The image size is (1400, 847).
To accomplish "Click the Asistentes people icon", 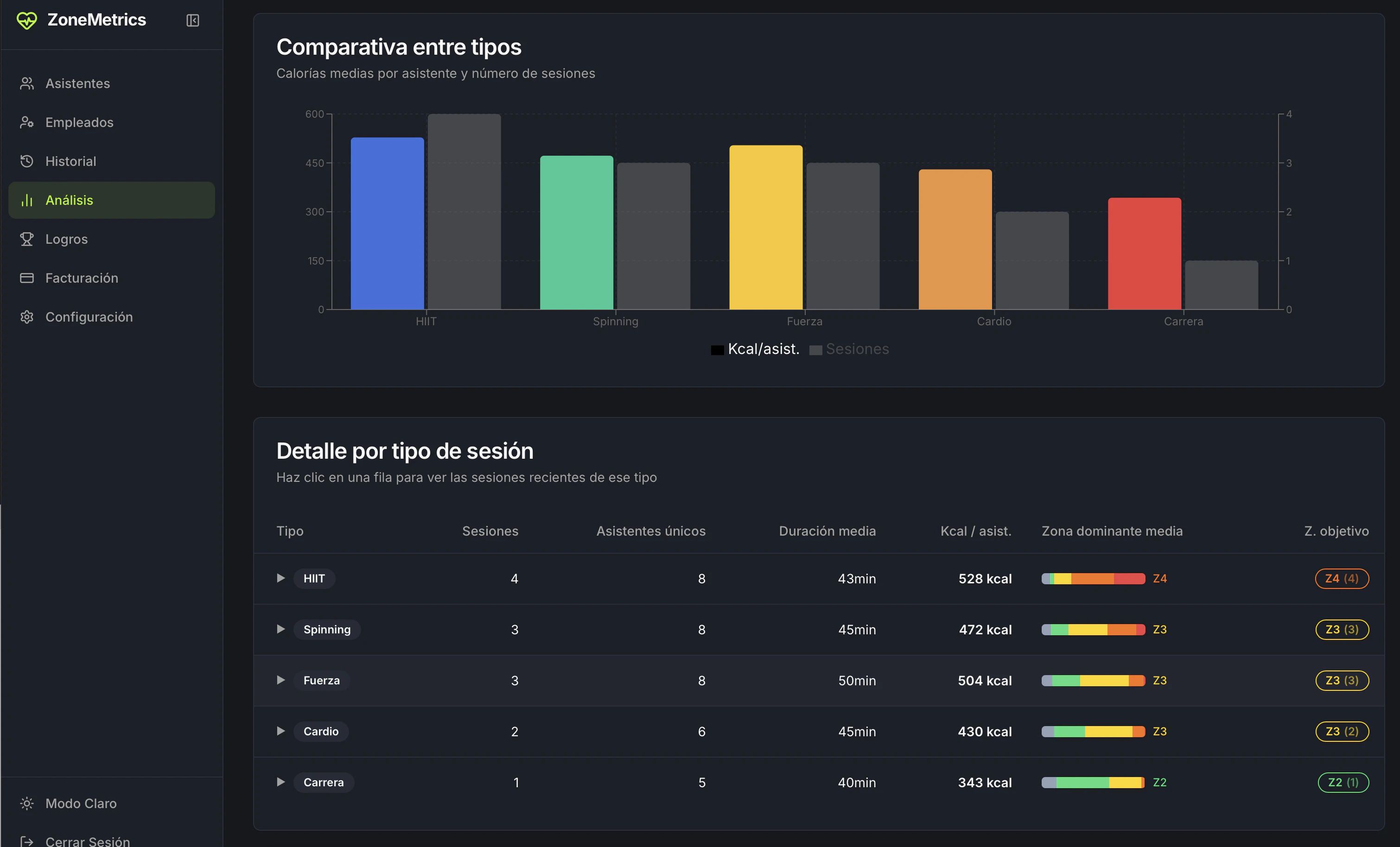I will [x=27, y=83].
